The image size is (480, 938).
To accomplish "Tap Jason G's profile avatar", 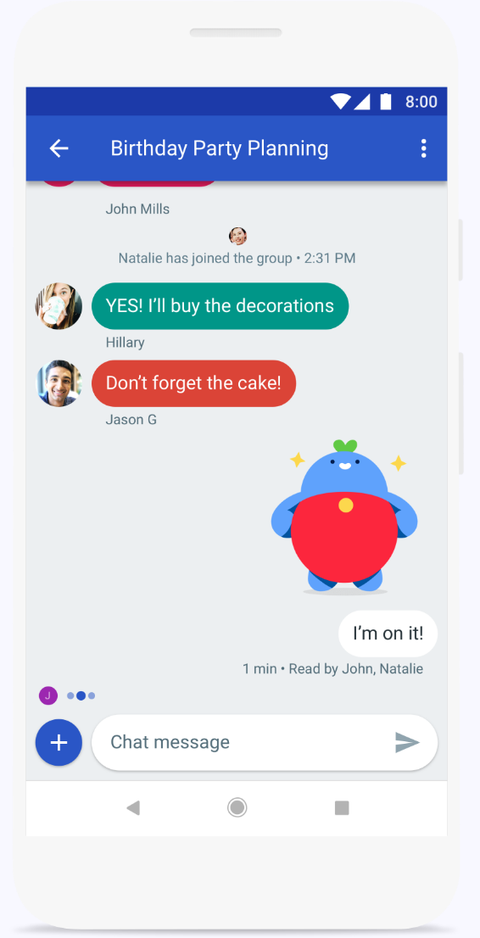I will tap(59, 383).
